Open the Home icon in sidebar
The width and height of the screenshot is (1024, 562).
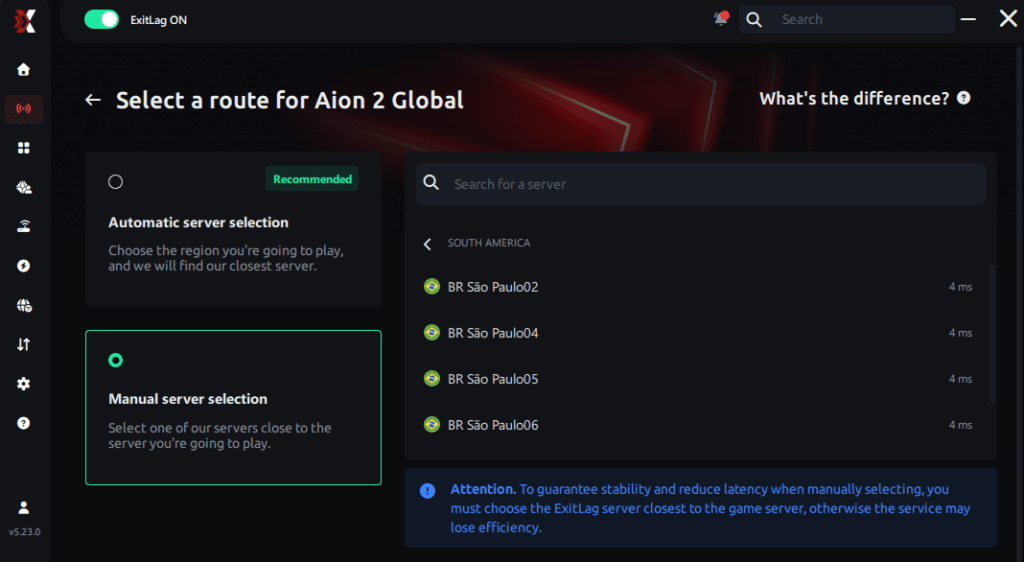point(24,69)
